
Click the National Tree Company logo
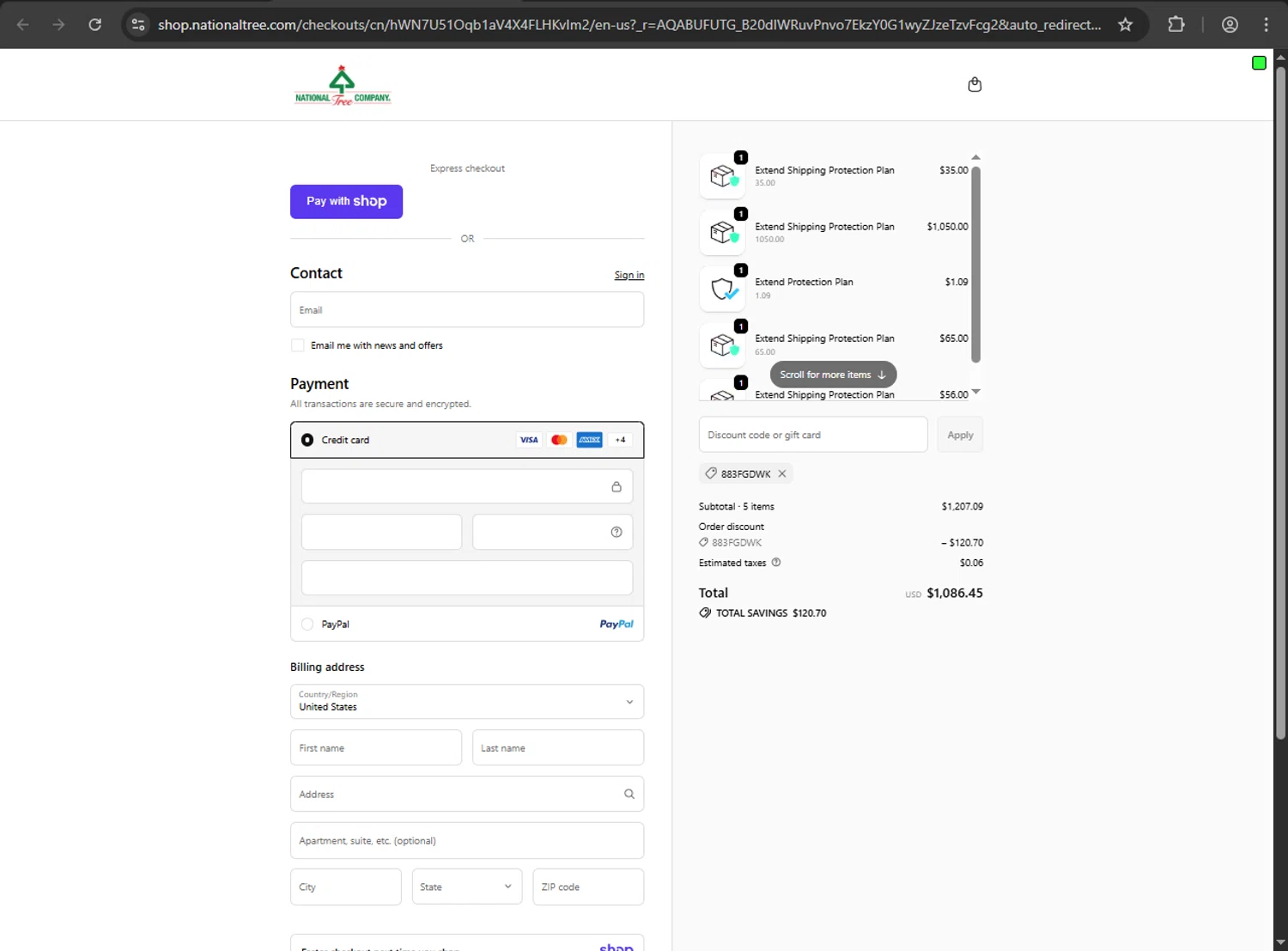tap(343, 85)
